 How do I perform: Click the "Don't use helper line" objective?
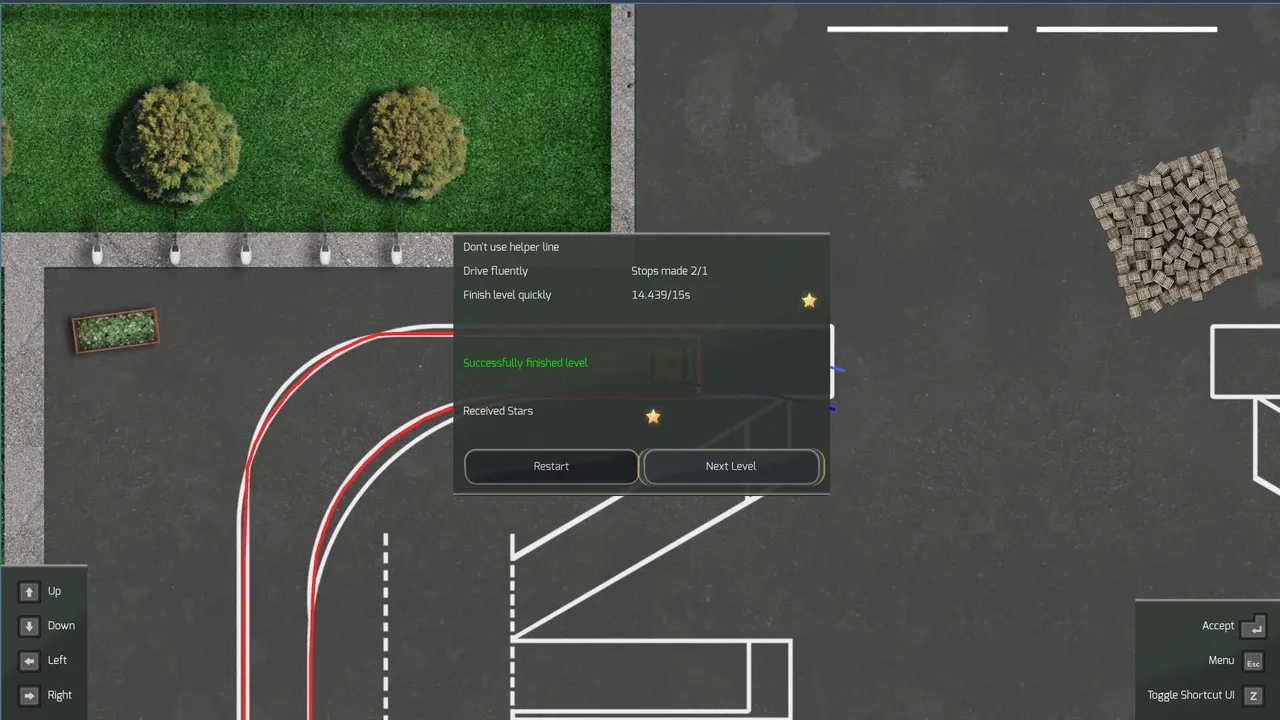tap(511, 247)
